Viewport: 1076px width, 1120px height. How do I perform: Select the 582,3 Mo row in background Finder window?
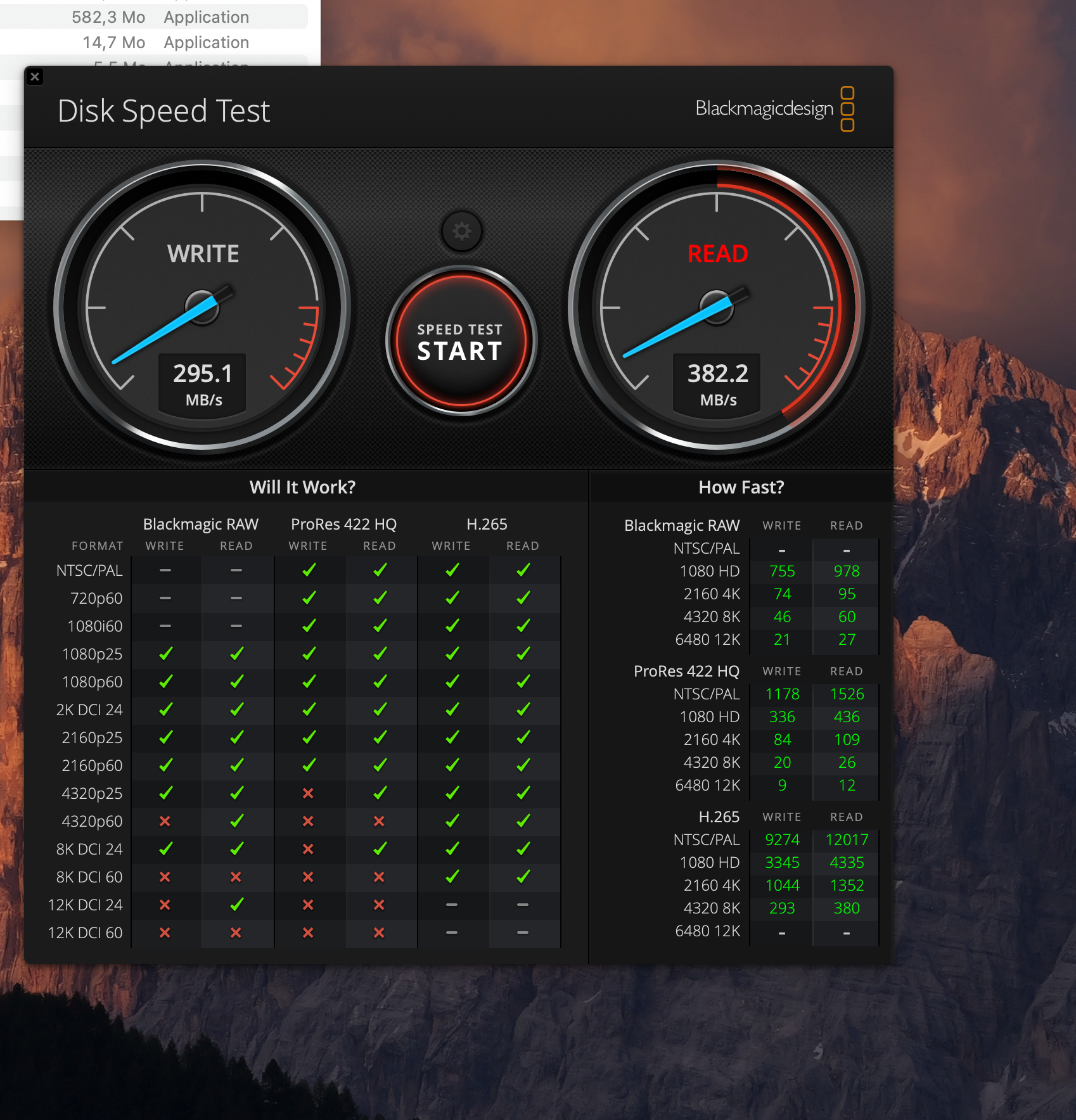tap(154, 17)
